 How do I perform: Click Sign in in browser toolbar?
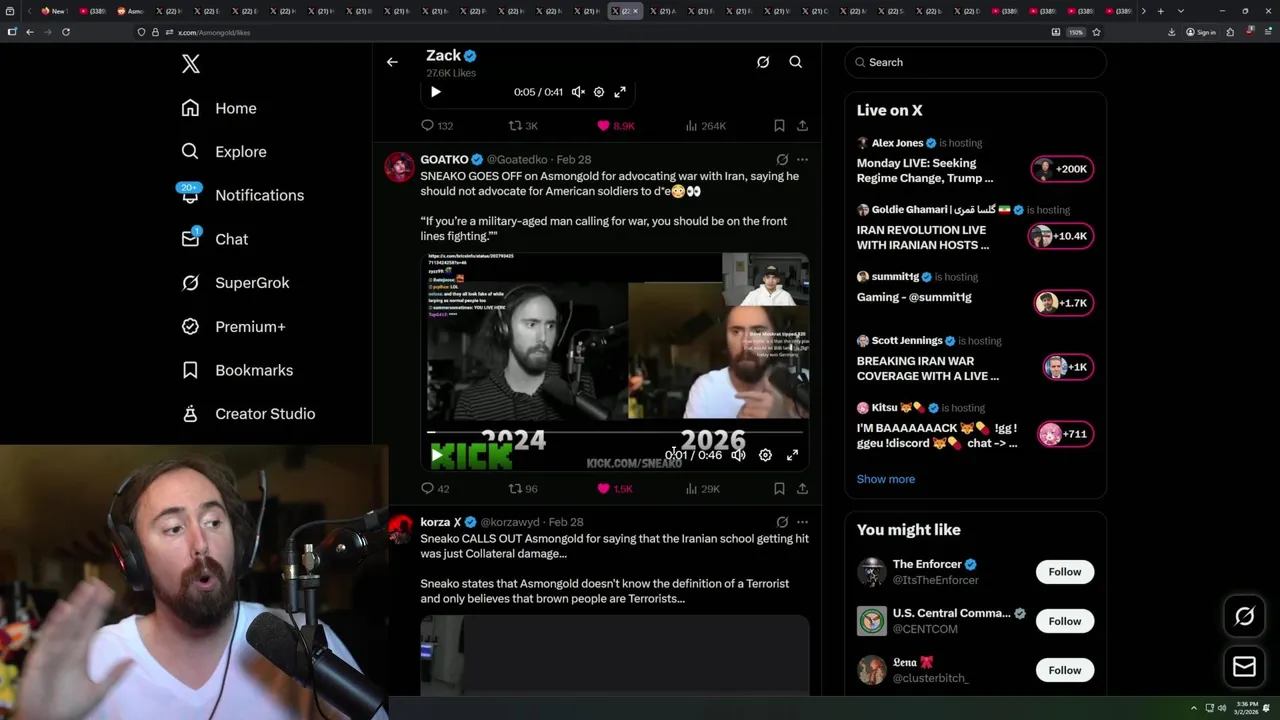(1200, 32)
